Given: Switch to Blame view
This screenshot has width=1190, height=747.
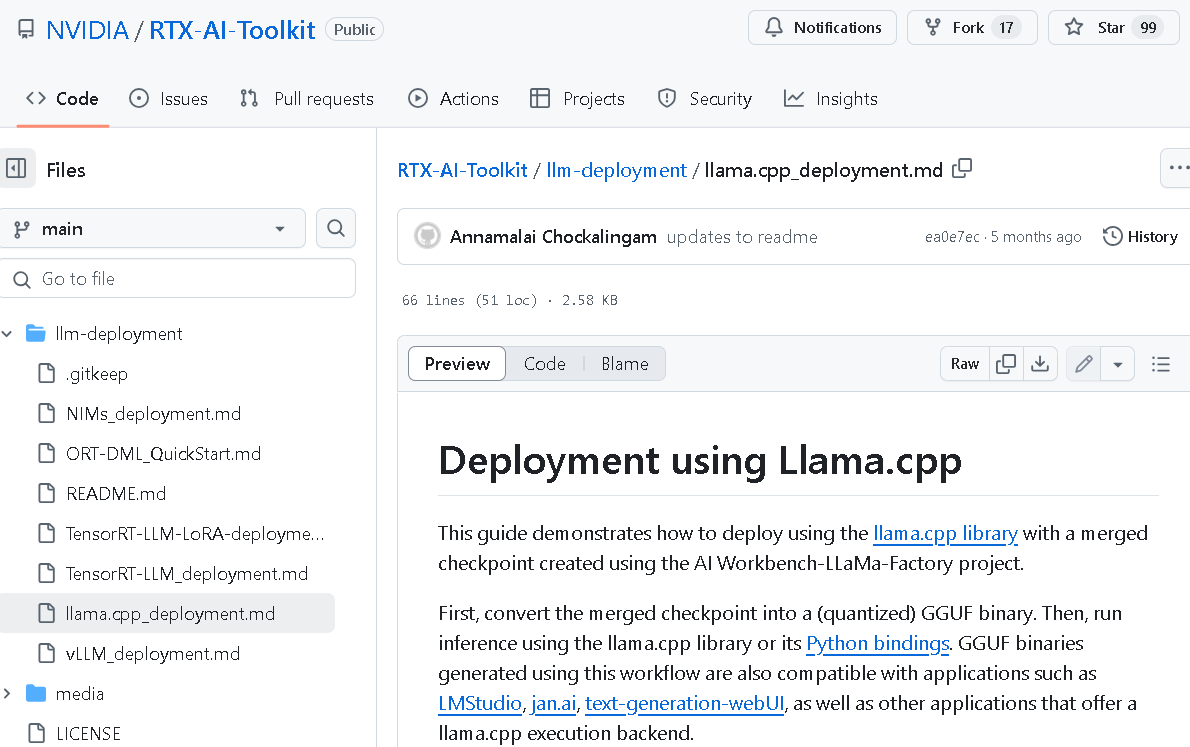Looking at the screenshot, I should click(x=625, y=364).
